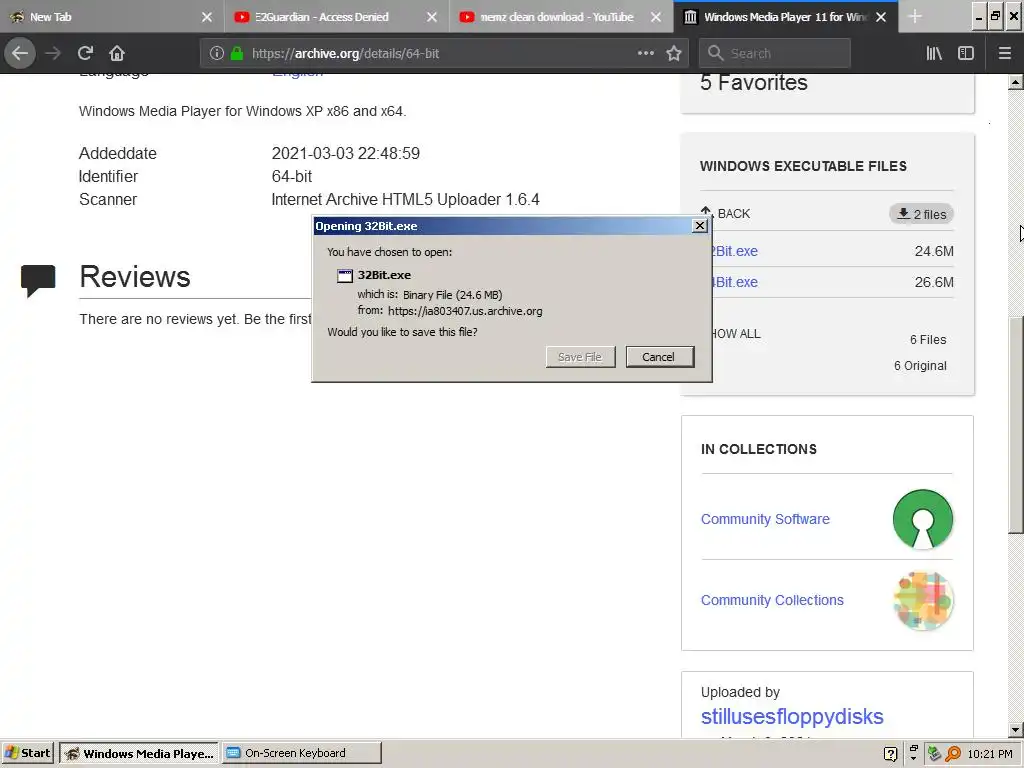The height and width of the screenshot is (768, 1024).
Task: Click the Reviews speech bubble icon
Action: click(x=38, y=280)
